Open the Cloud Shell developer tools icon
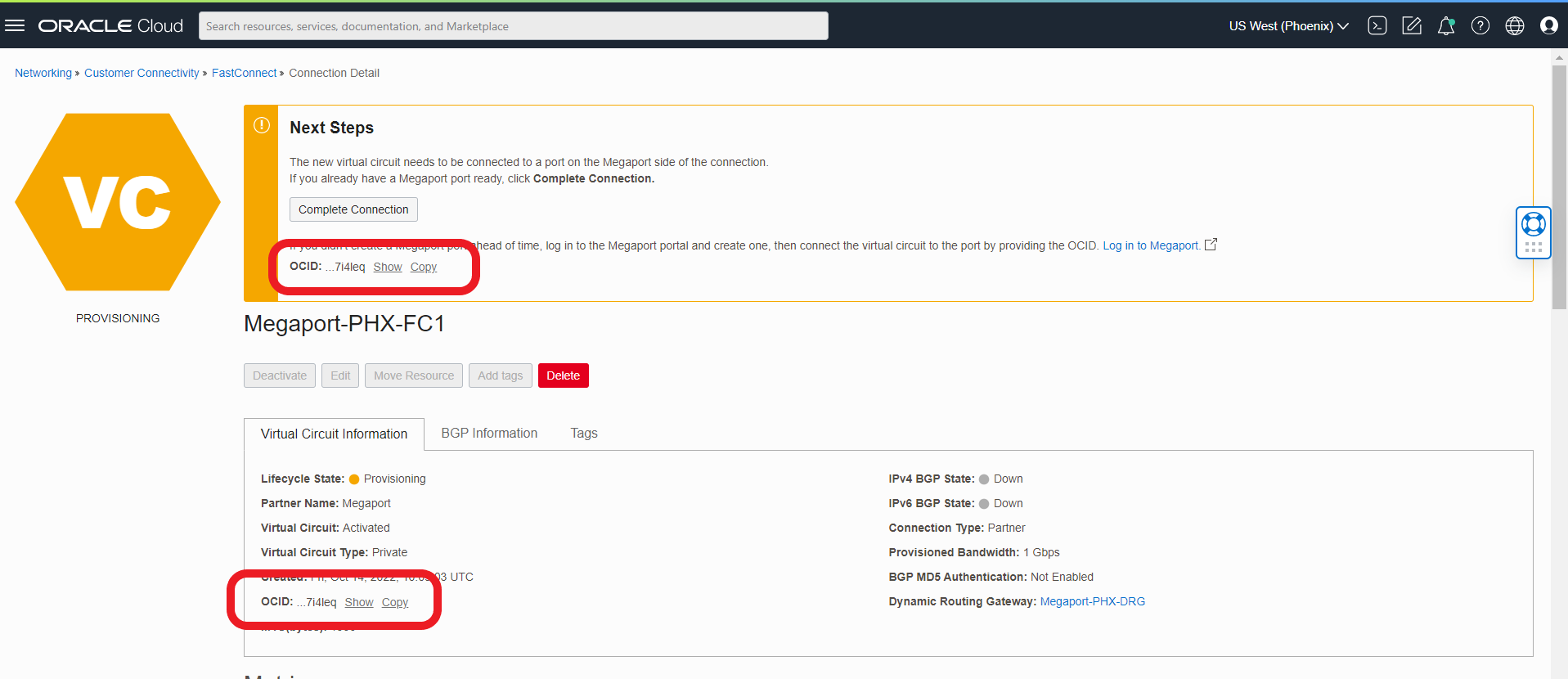The image size is (1568, 679). coord(1377,25)
